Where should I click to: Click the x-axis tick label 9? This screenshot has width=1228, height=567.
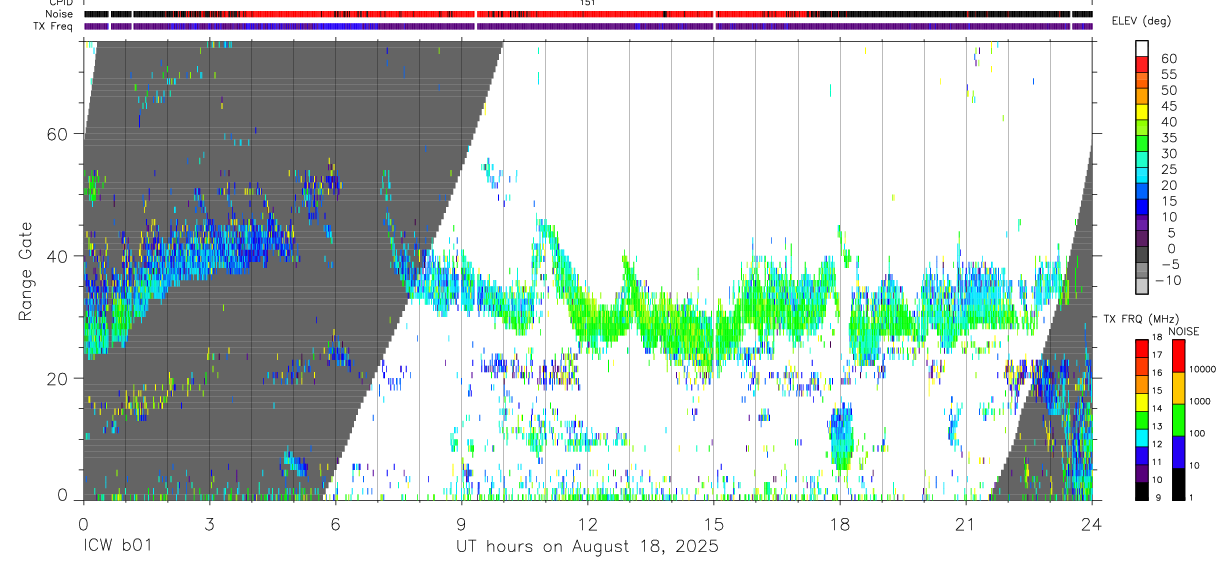pyautogui.click(x=461, y=524)
